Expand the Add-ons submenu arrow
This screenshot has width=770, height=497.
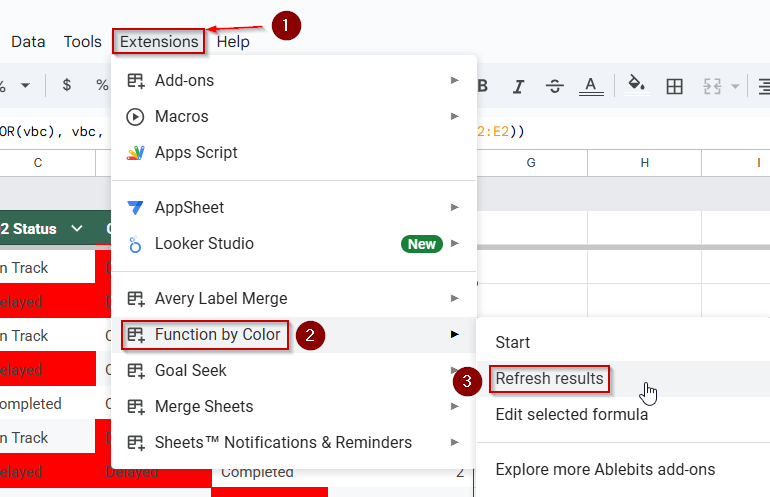pos(455,80)
